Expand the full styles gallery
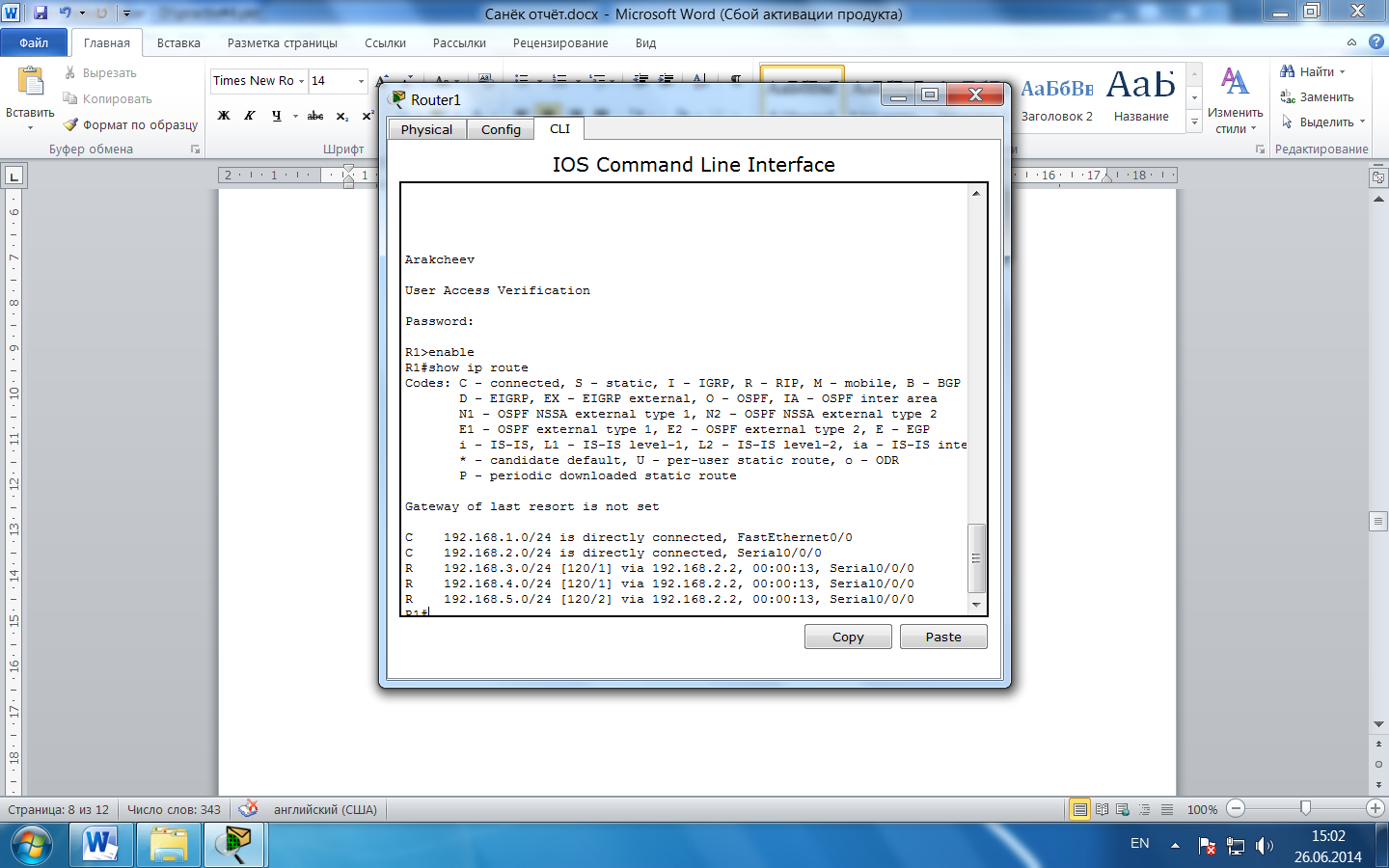 pyautogui.click(x=1194, y=122)
